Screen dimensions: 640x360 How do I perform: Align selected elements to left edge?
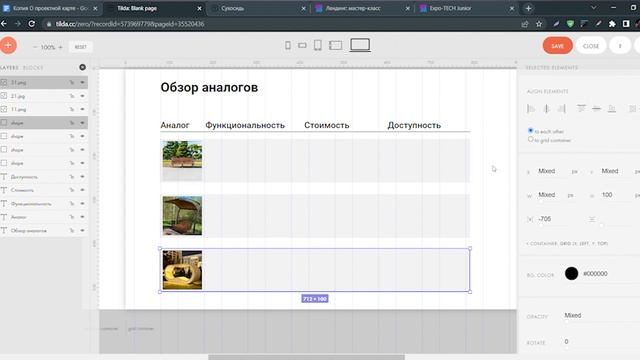pyautogui.click(x=531, y=109)
